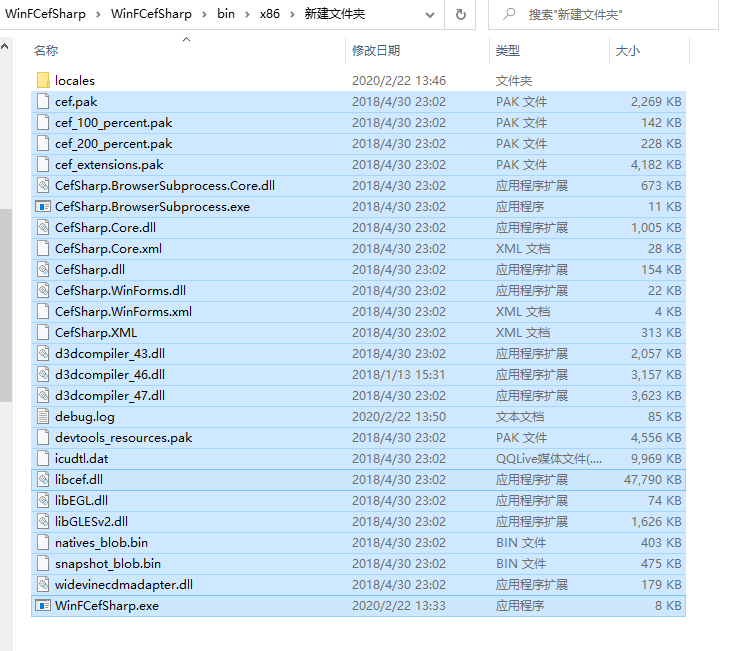731x651 pixels.
Task: Click the cef_100_percent.pak file icon
Action: tap(43, 122)
